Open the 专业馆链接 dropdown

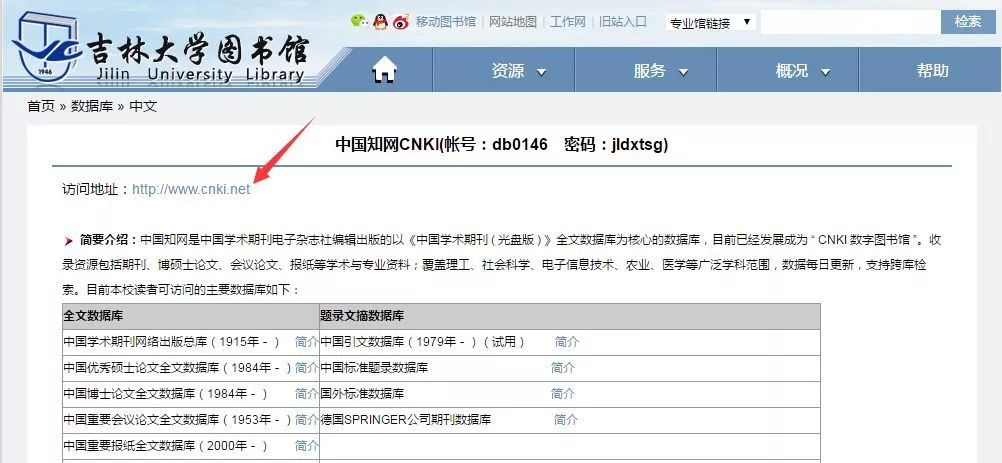pos(710,22)
